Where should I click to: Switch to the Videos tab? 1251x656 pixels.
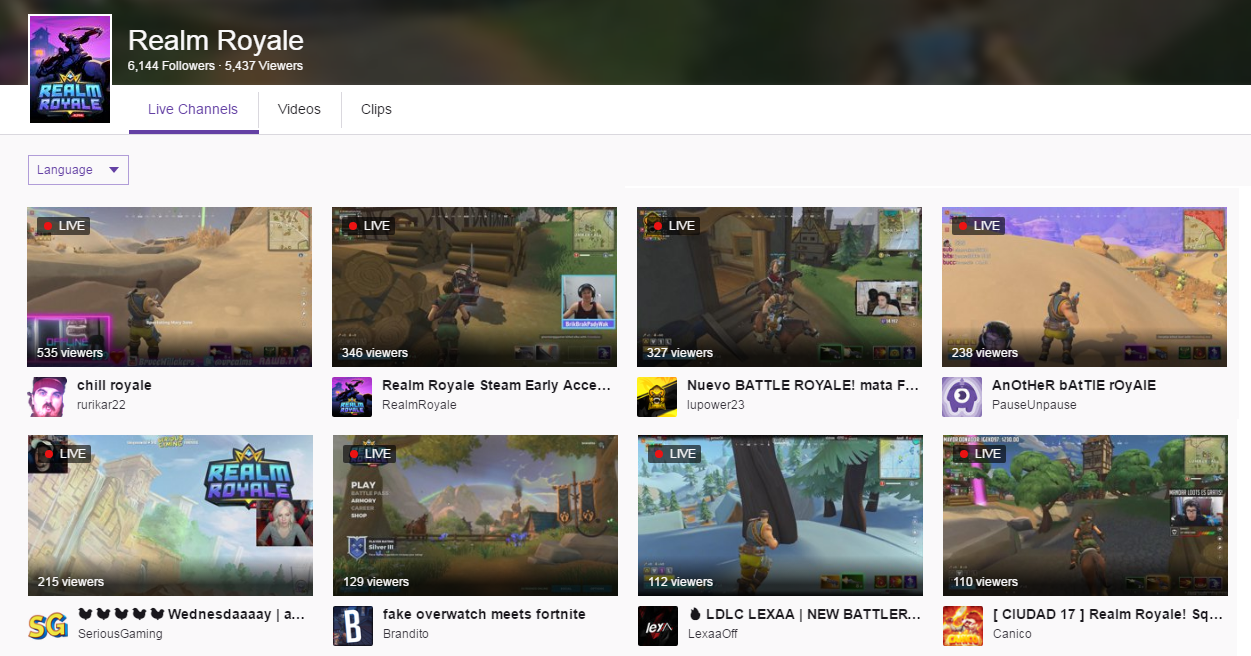click(299, 110)
